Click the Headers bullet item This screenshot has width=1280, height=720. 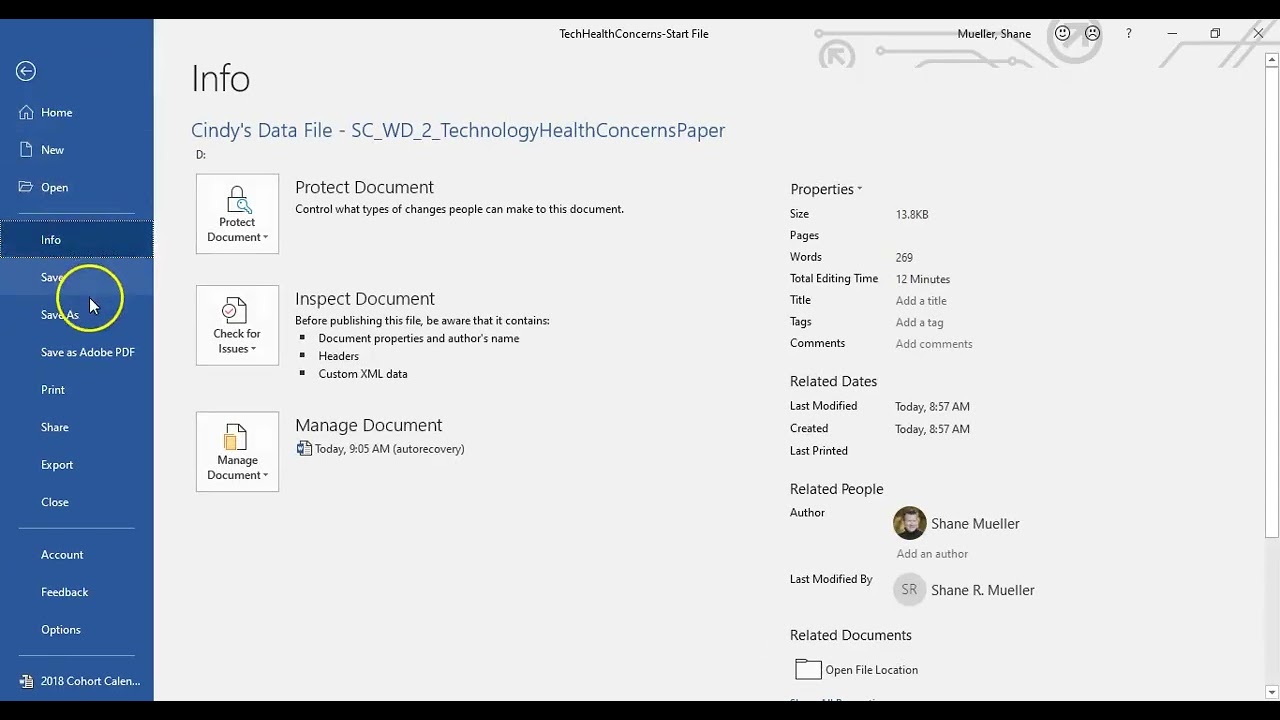pyautogui.click(x=338, y=356)
